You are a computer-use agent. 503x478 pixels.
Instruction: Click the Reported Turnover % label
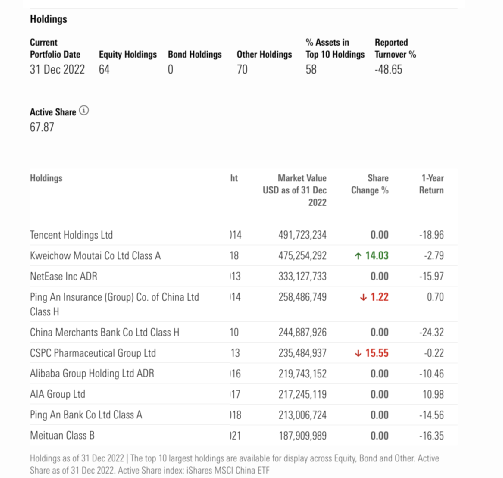395,48
